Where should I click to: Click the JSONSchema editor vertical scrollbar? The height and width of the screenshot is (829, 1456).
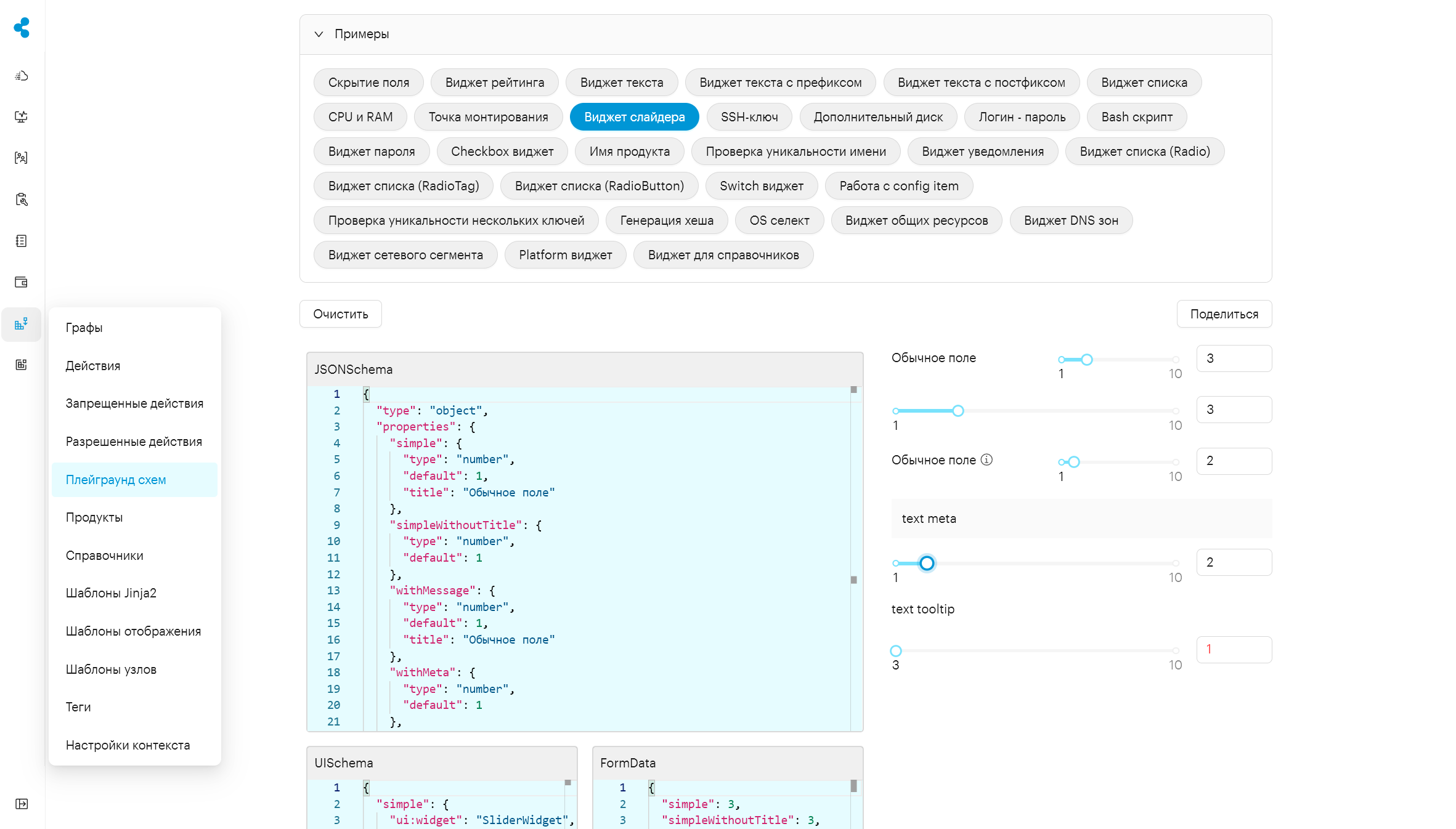(854, 559)
